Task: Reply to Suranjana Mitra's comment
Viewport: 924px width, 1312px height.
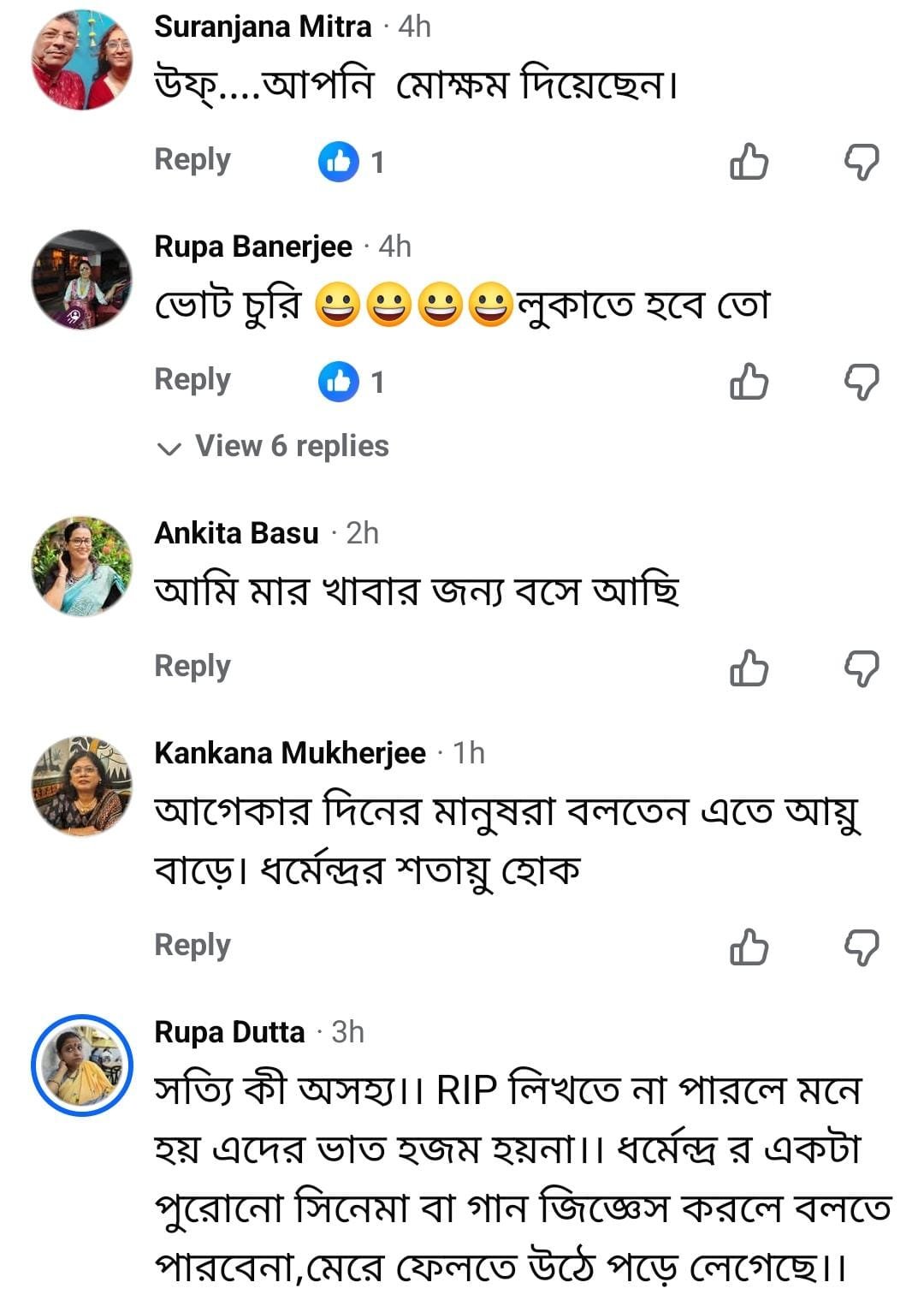Action: click(x=192, y=160)
